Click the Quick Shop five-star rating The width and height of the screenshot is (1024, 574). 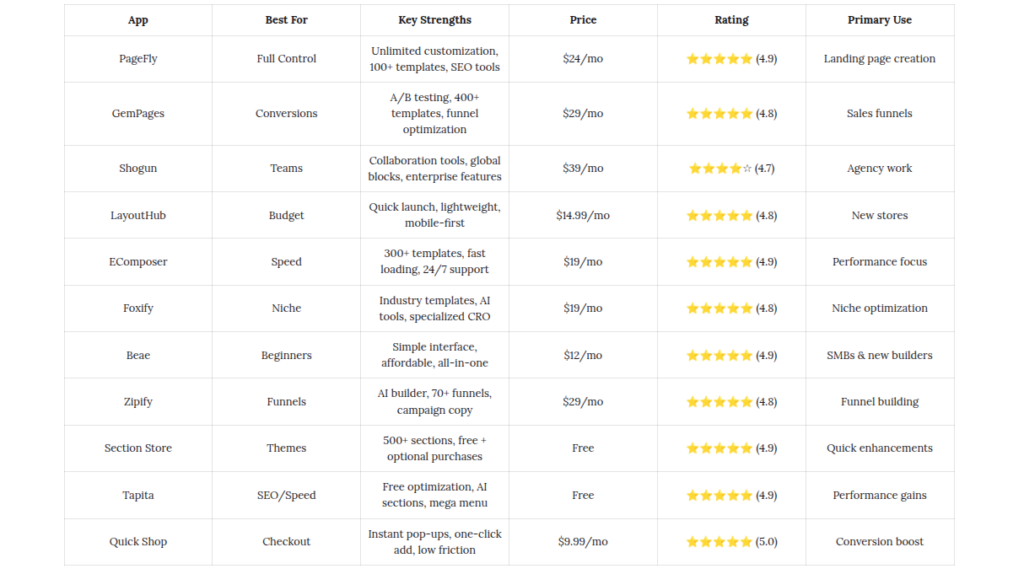click(x=719, y=541)
